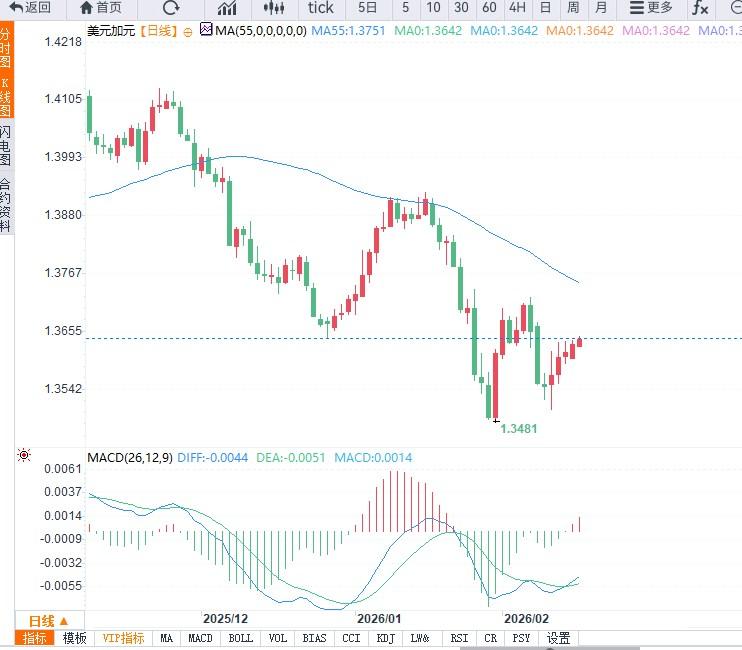Click the 1.3481 low price marker
The height and width of the screenshot is (650, 742).
(518, 428)
